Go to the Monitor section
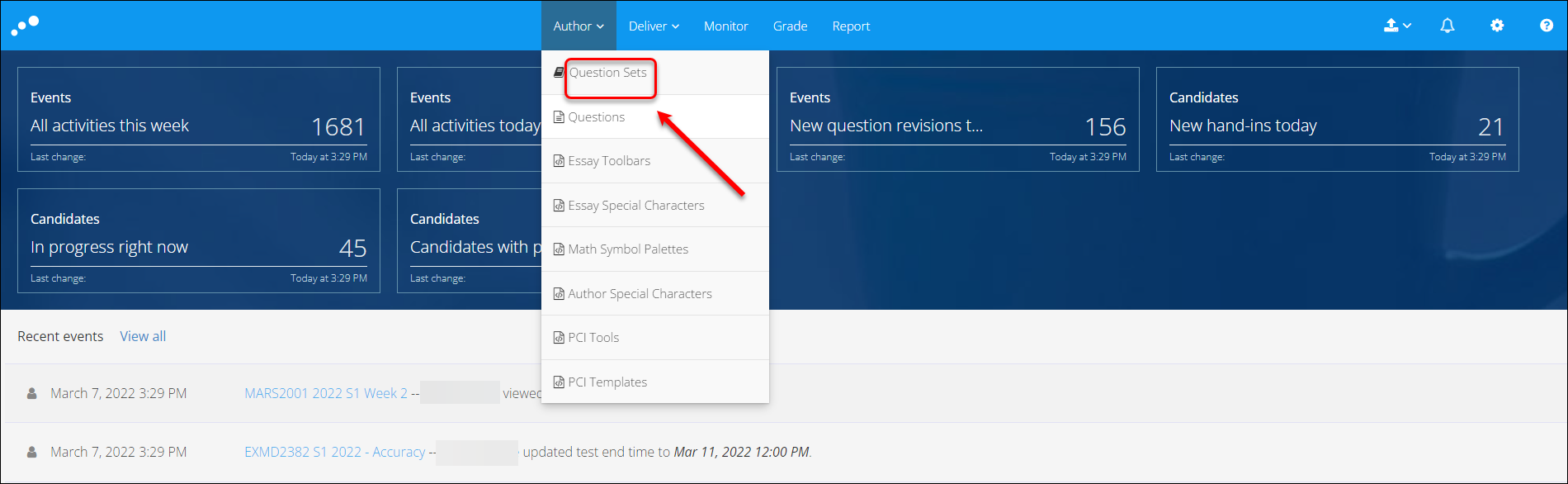Screen dimensions: 1568x484 tap(725, 26)
